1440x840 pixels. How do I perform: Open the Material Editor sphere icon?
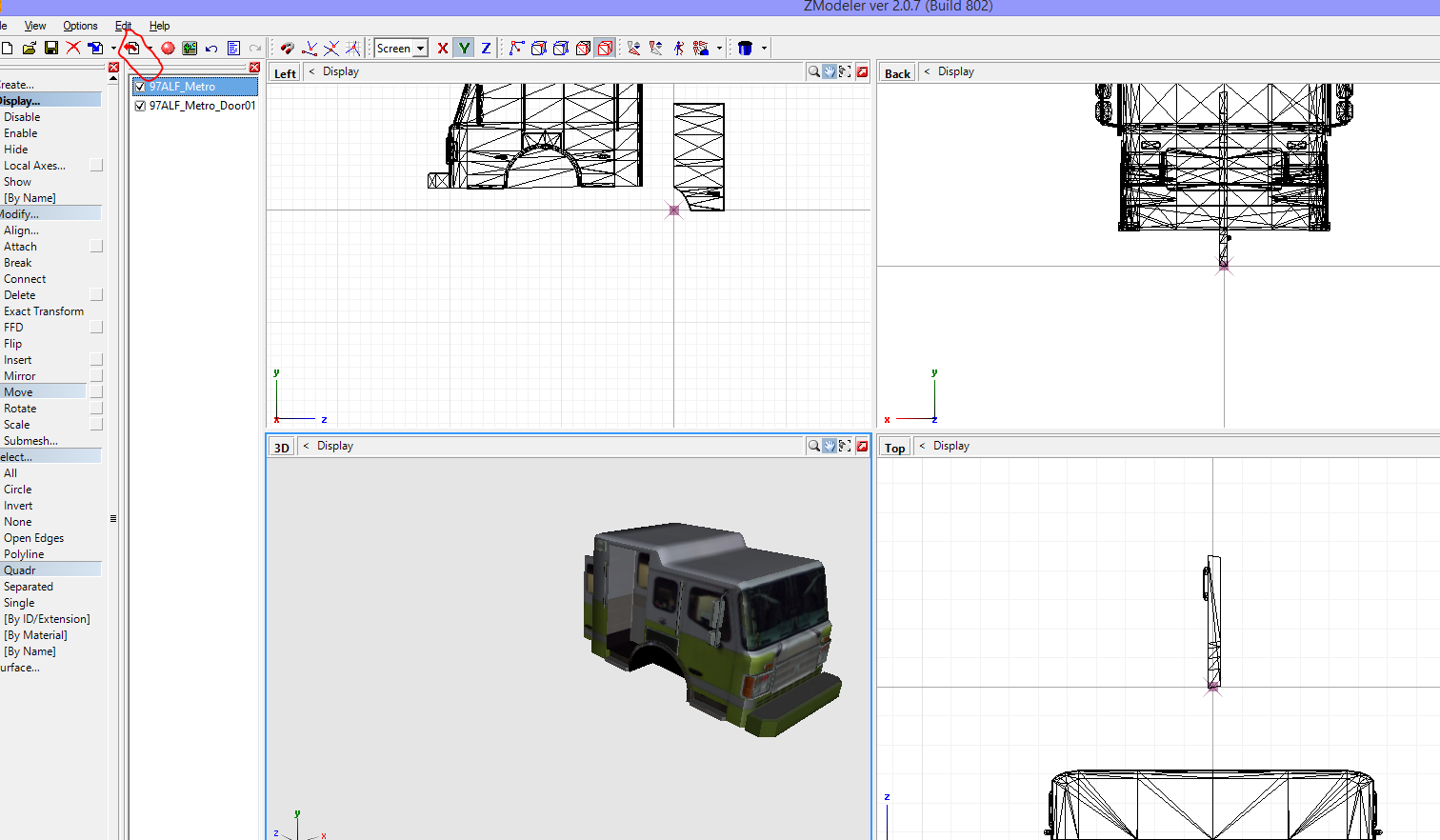pyautogui.click(x=168, y=48)
